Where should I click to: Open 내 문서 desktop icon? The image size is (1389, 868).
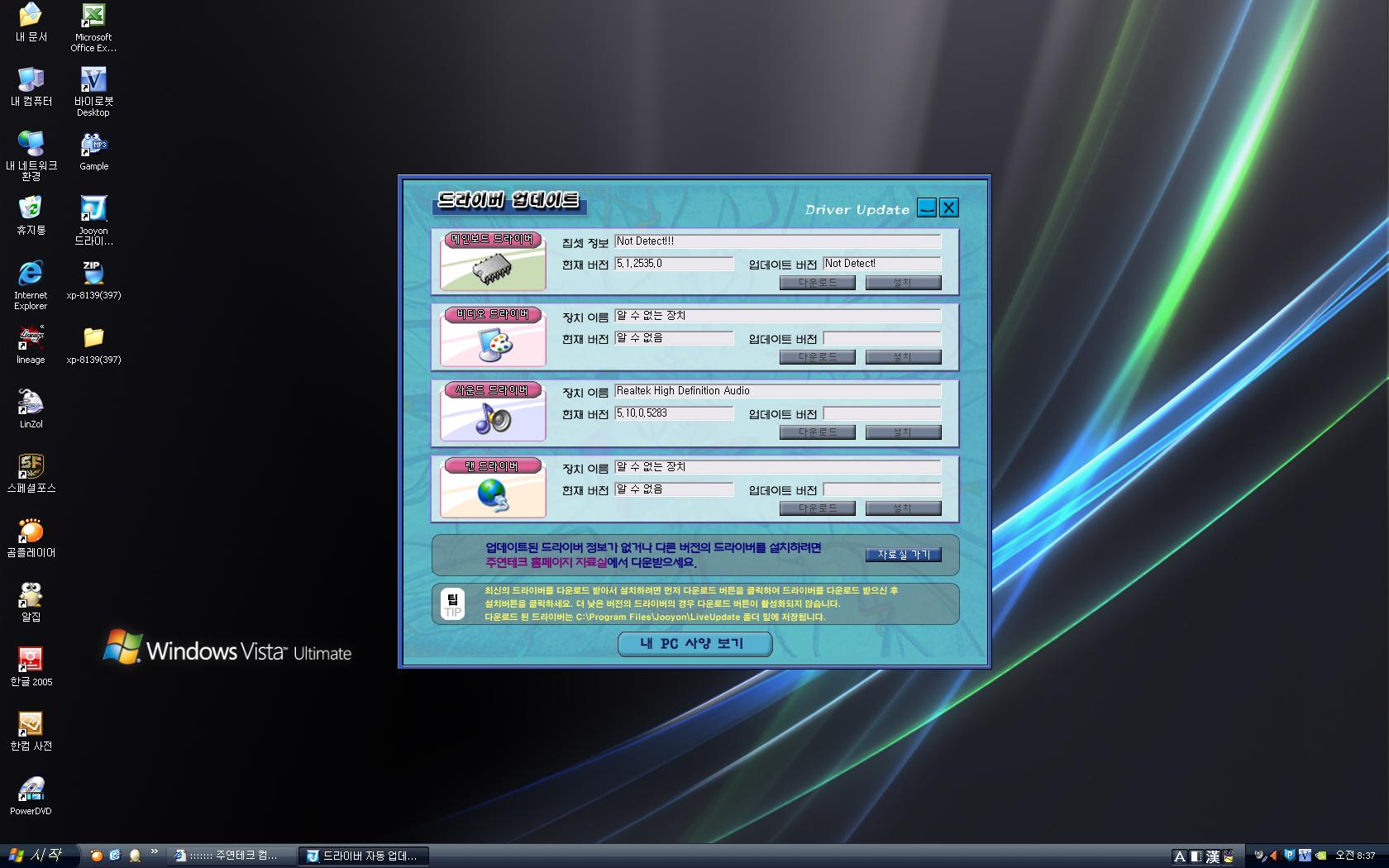click(31, 22)
